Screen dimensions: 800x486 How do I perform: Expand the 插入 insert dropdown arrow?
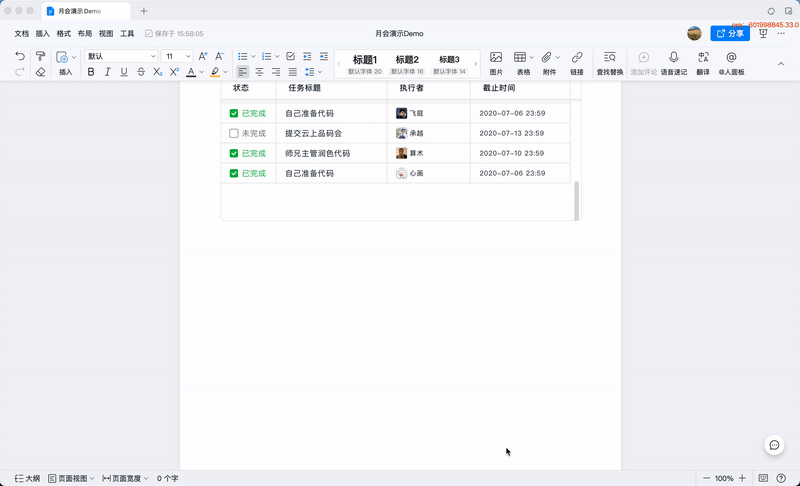[x=74, y=57]
